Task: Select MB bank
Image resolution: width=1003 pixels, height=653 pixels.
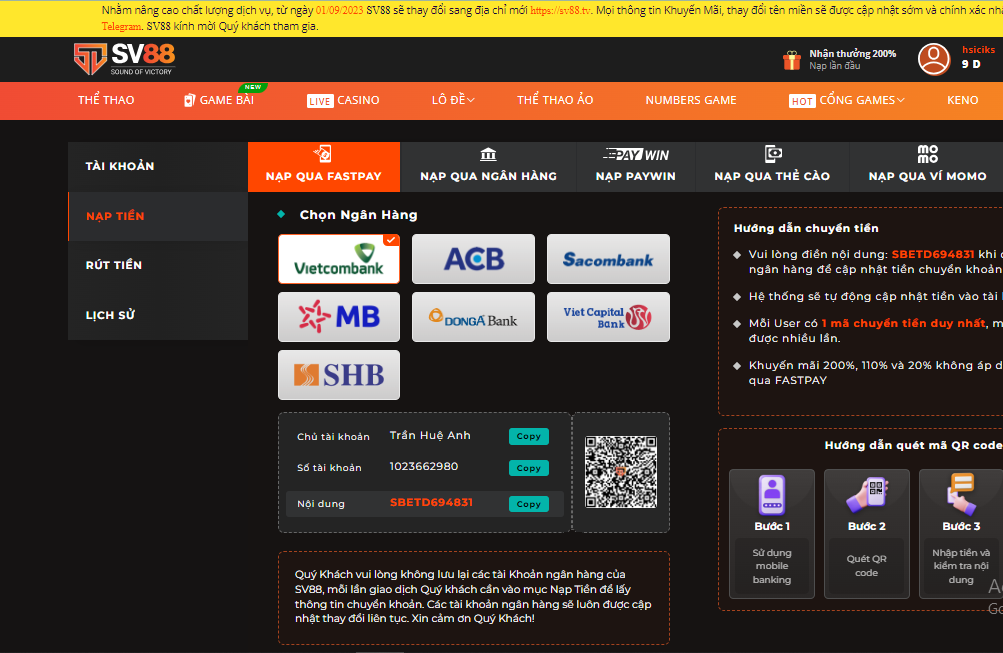Action: coord(339,317)
